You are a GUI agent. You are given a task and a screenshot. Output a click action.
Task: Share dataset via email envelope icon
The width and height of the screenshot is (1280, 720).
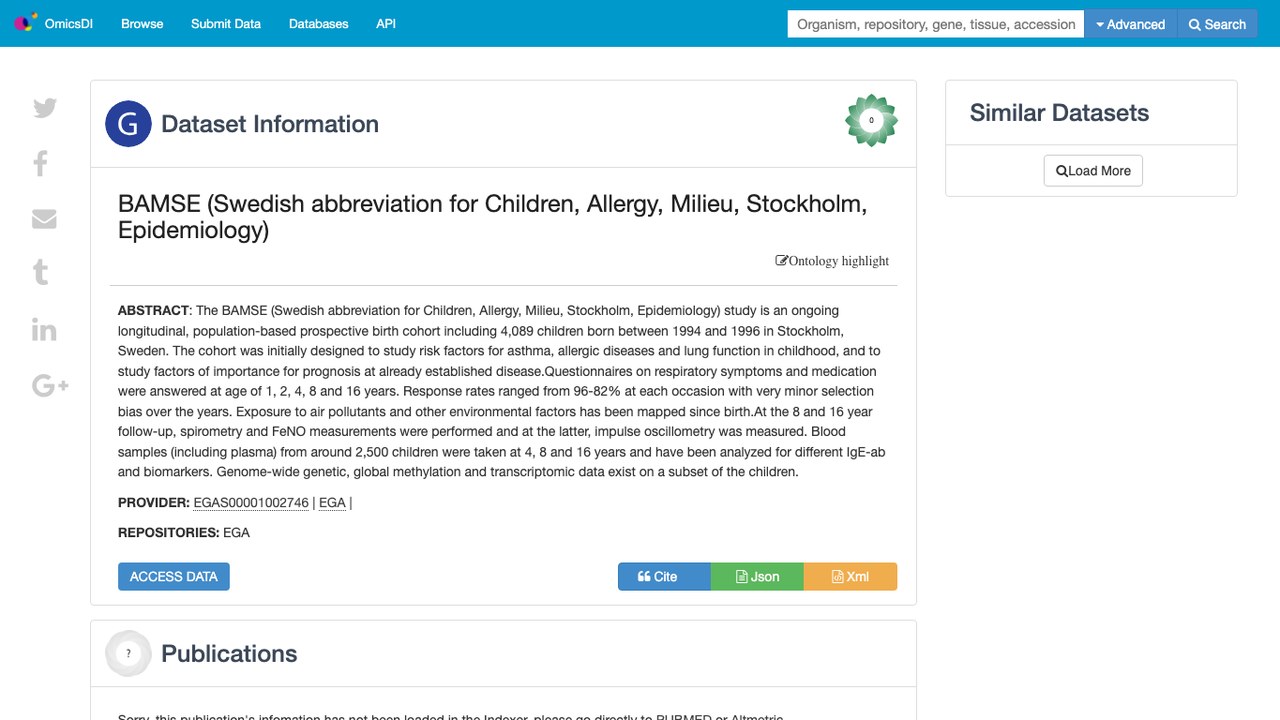[44, 219]
